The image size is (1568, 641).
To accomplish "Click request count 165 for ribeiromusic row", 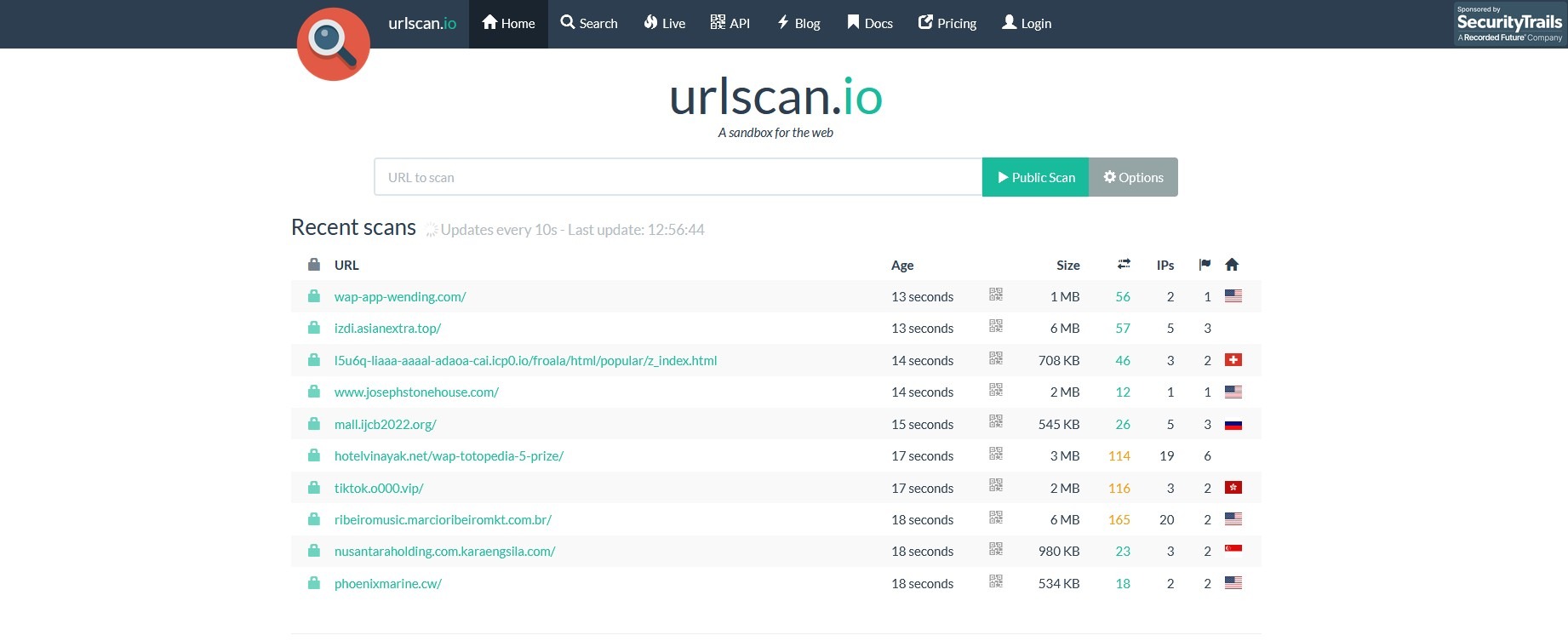I will pos(1119,519).
